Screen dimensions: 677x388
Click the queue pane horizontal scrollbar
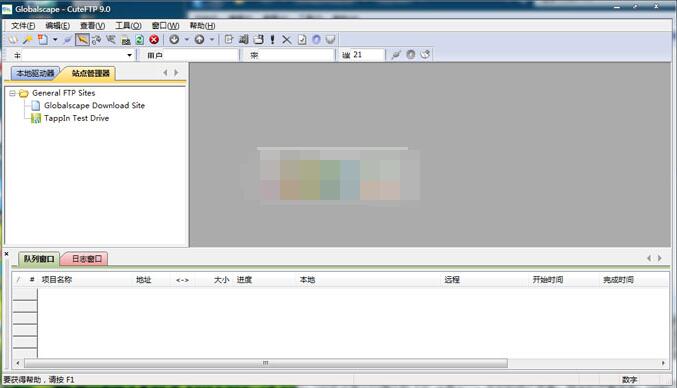pyautogui.click(x=340, y=363)
